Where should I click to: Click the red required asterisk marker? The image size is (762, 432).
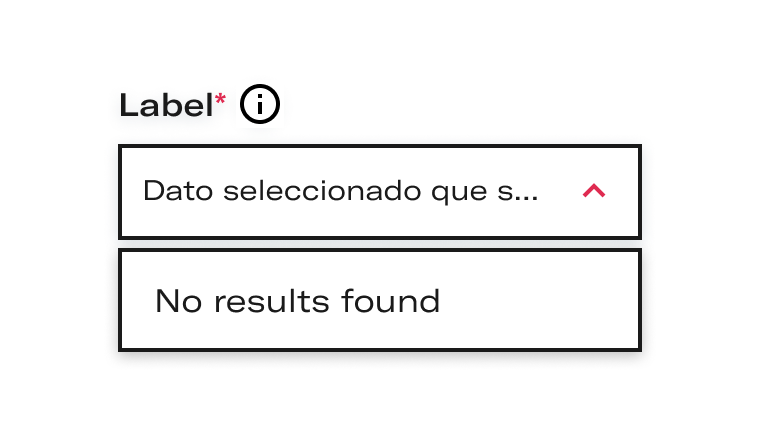[x=220, y=99]
